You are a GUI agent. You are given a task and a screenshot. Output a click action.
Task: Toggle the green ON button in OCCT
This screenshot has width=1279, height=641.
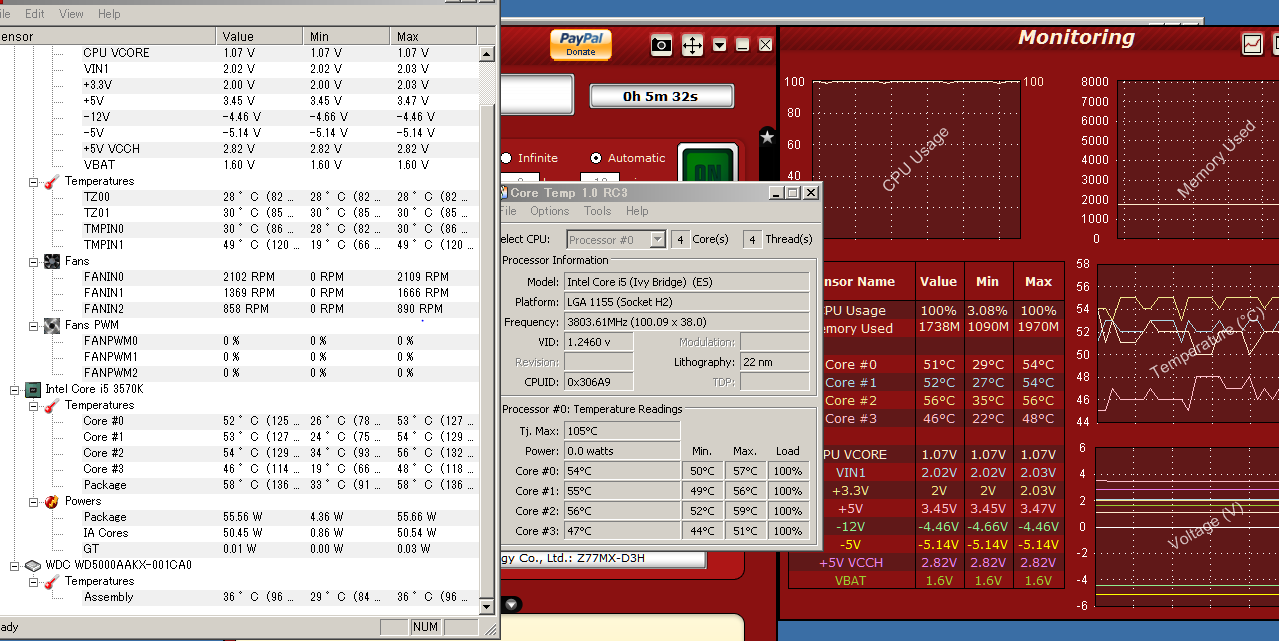tap(707, 166)
